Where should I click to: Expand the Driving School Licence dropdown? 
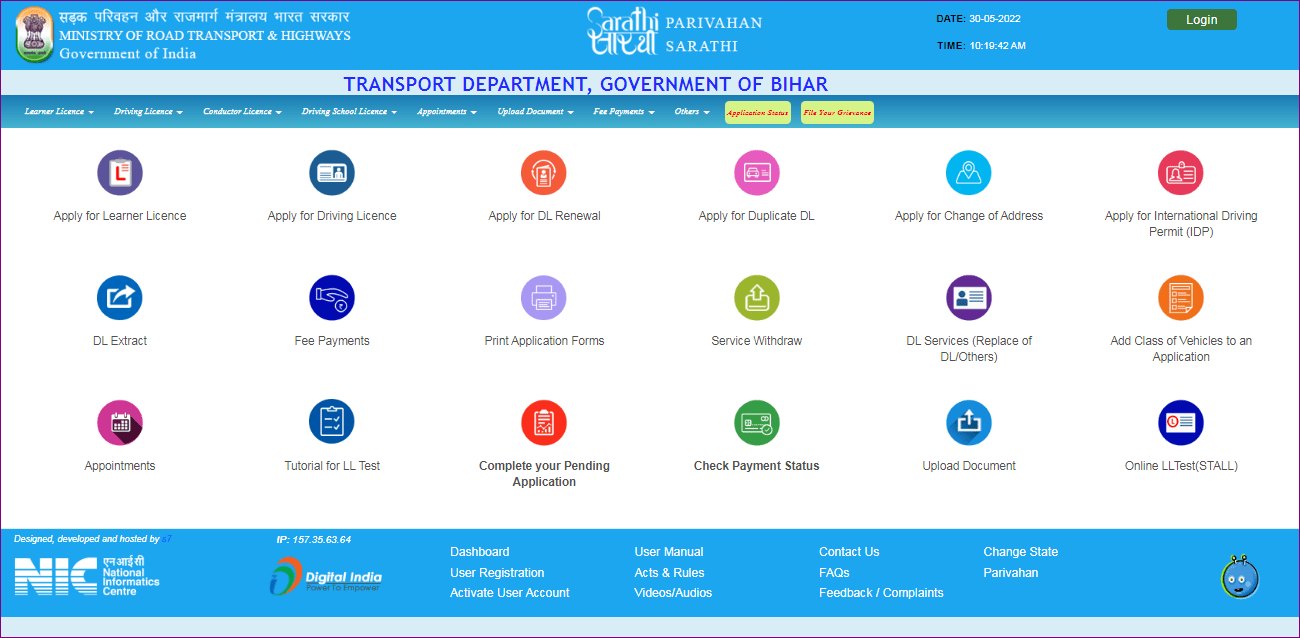click(349, 112)
